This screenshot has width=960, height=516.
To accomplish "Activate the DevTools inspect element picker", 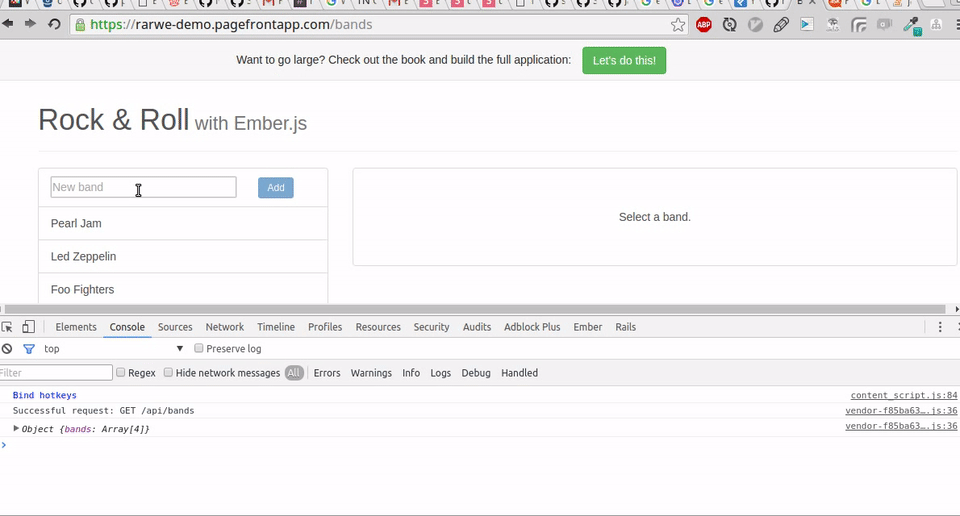I will point(7,327).
